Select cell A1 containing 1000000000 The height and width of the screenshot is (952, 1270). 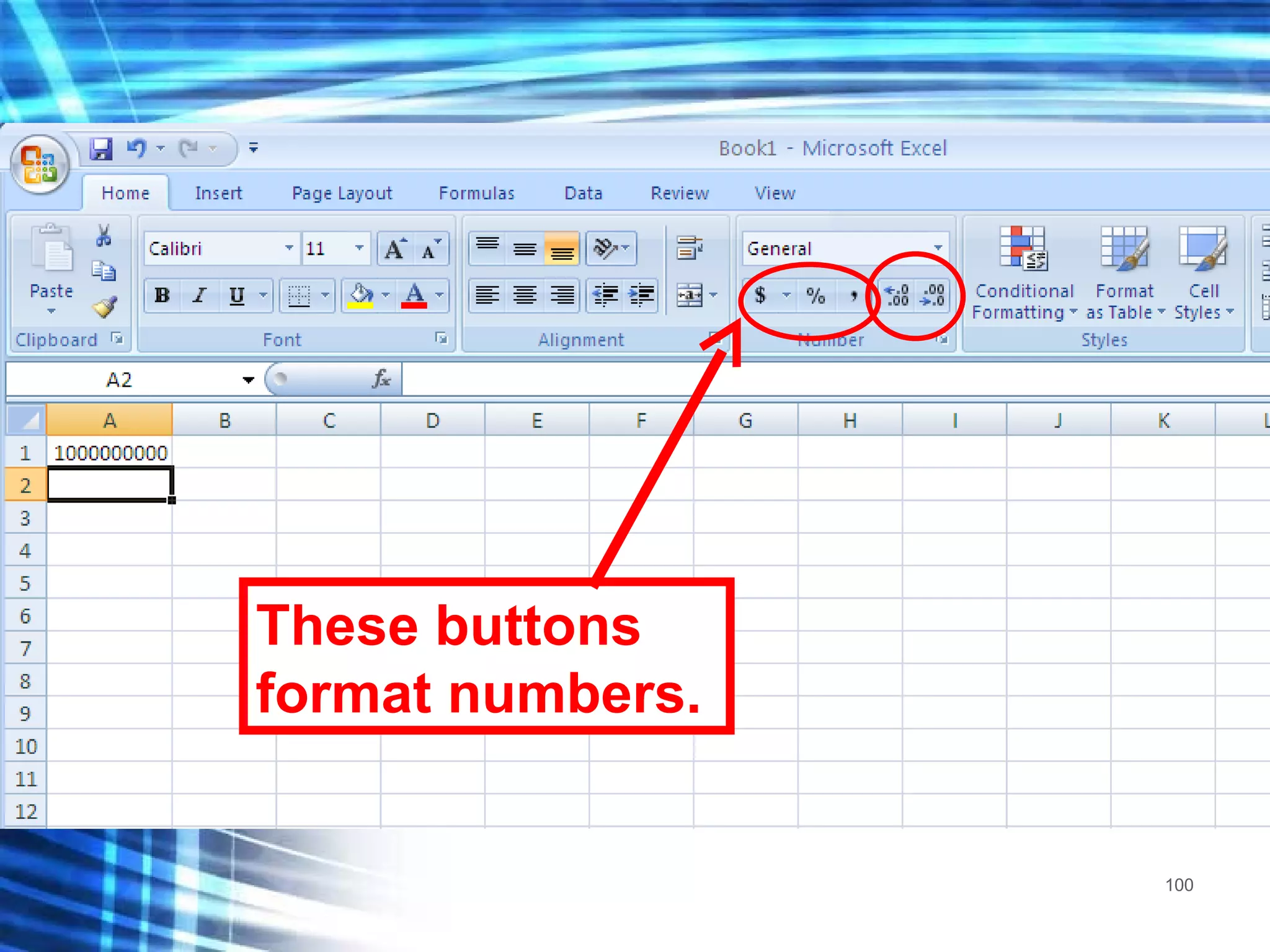(x=110, y=453)
